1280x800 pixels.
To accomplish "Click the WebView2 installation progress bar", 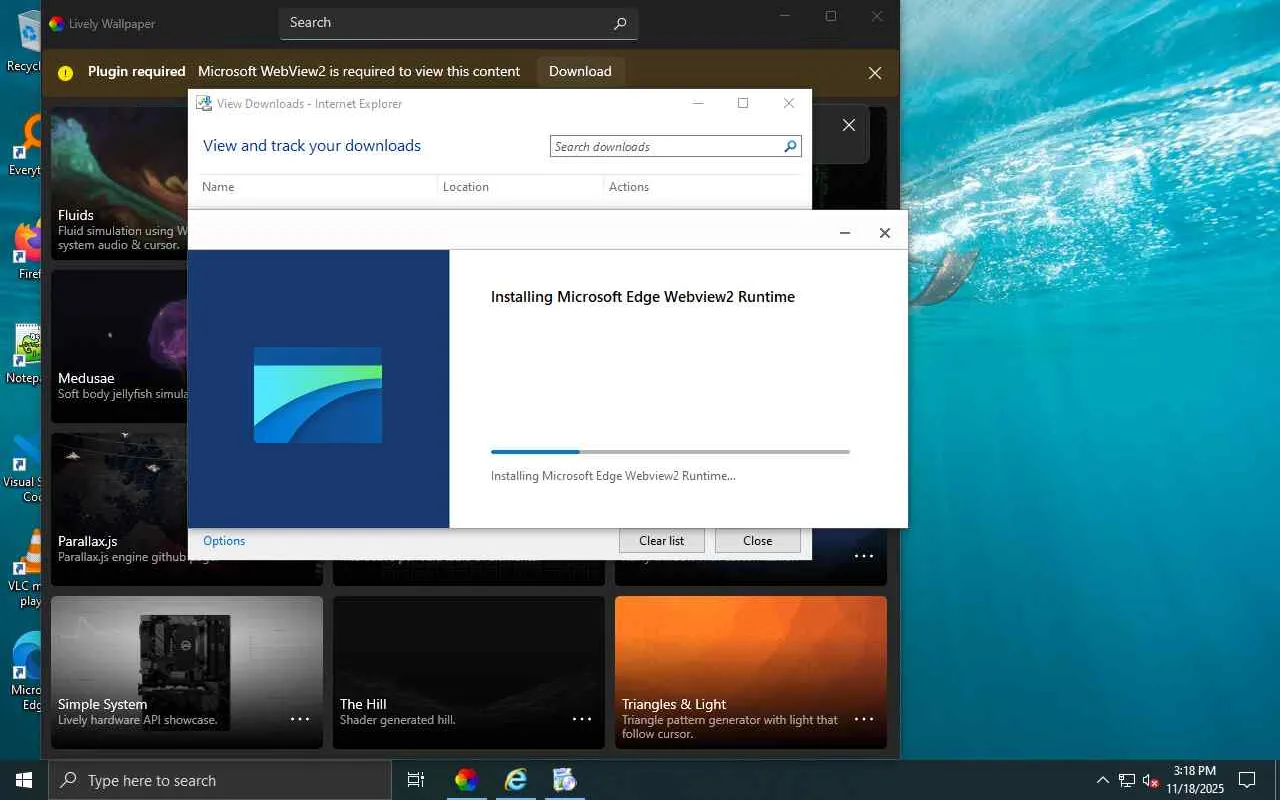I will coord(670,452).
